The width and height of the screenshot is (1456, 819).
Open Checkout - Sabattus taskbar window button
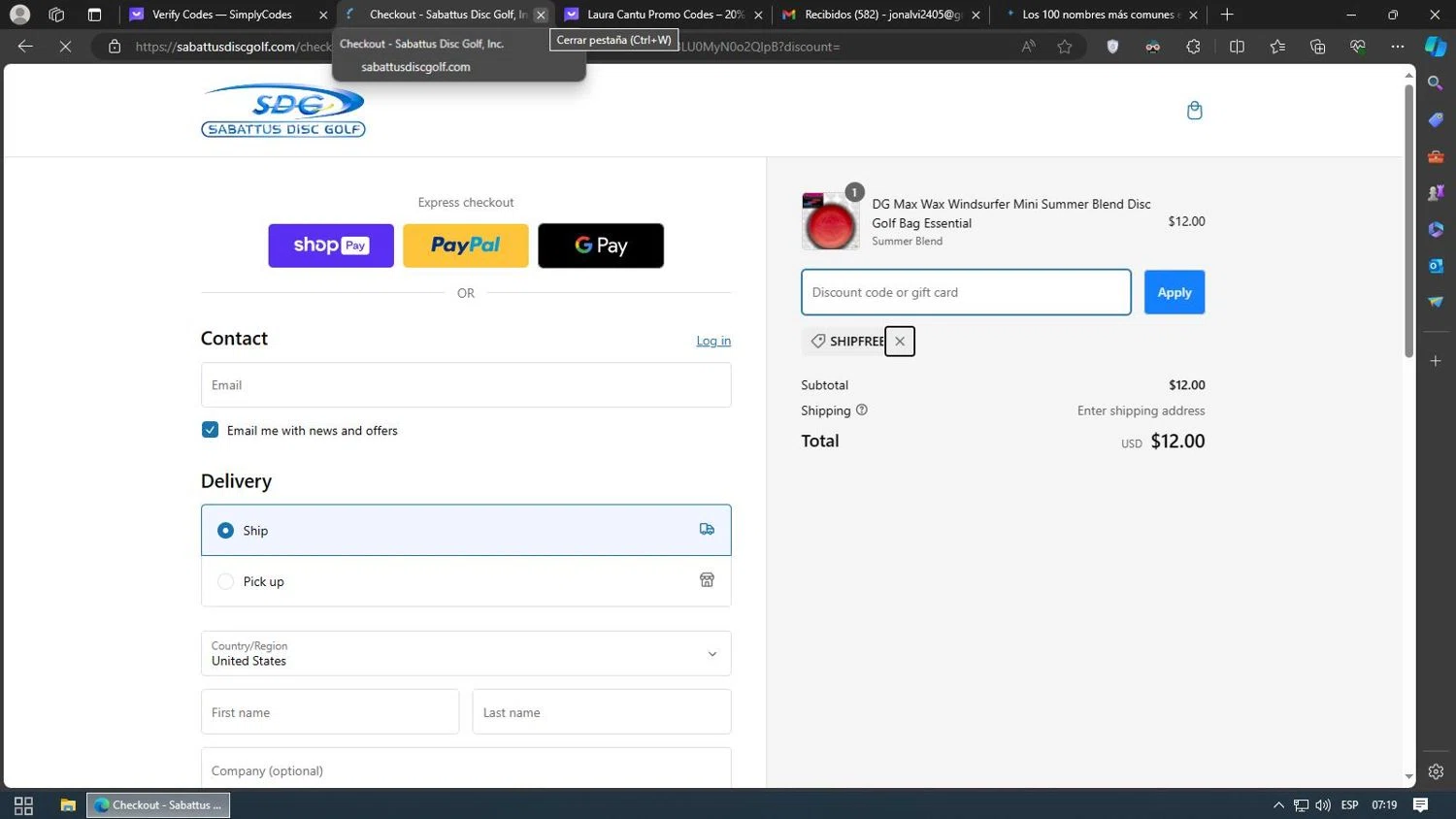[158, 805]
